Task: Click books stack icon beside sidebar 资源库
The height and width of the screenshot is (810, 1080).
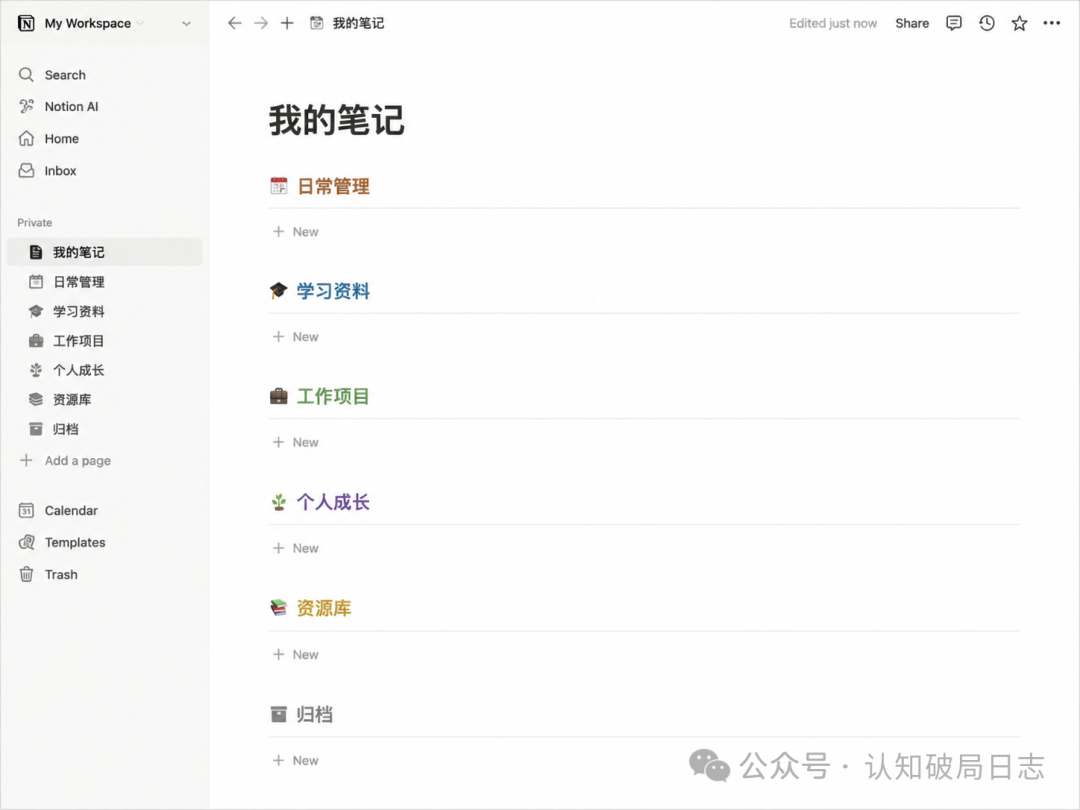Action: coord(36,399)
